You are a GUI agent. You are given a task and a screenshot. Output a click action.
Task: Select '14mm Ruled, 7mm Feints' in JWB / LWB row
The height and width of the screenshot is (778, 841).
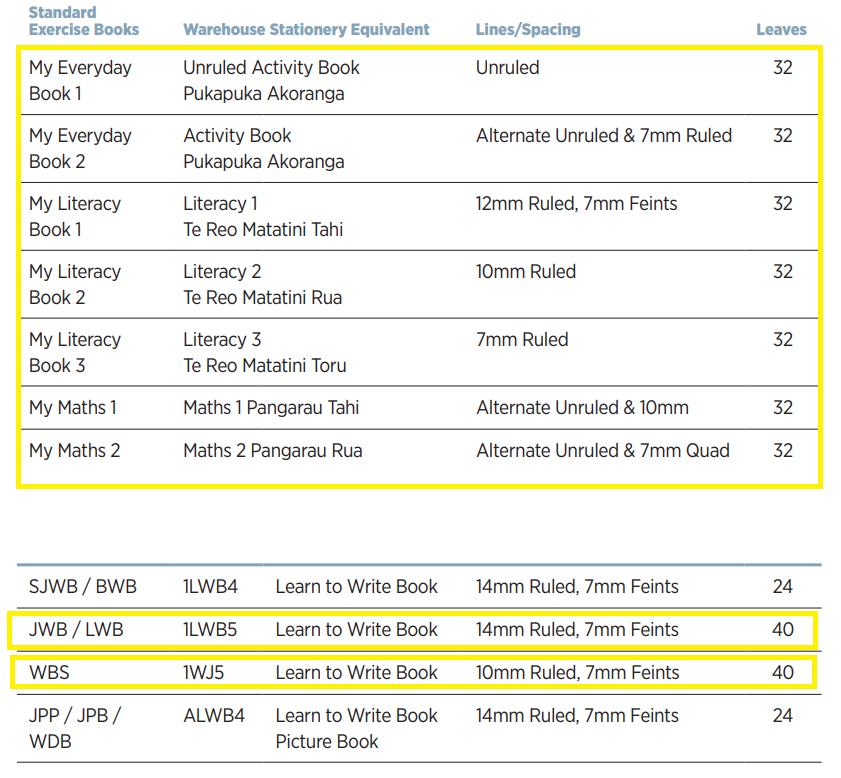pos(577,629)
